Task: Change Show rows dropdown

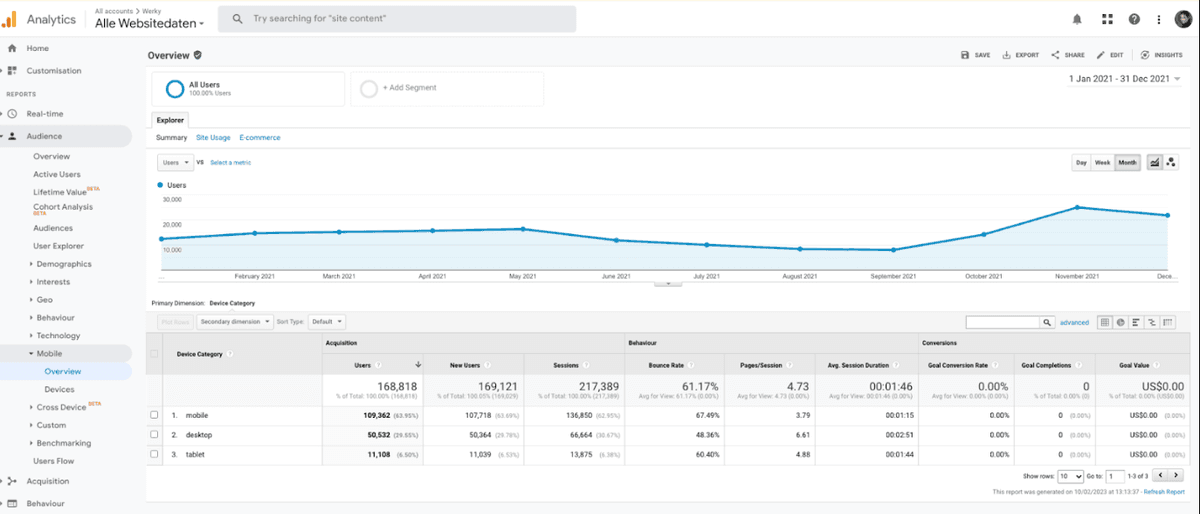Action: (1070, 476)
